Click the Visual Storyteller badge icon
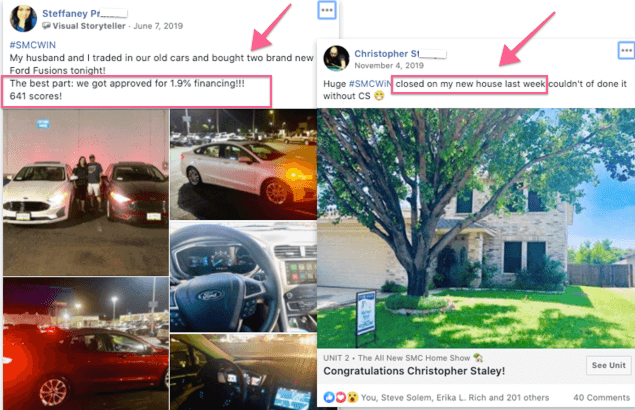Viewport: 635px width, 410px height. point(47,26)
